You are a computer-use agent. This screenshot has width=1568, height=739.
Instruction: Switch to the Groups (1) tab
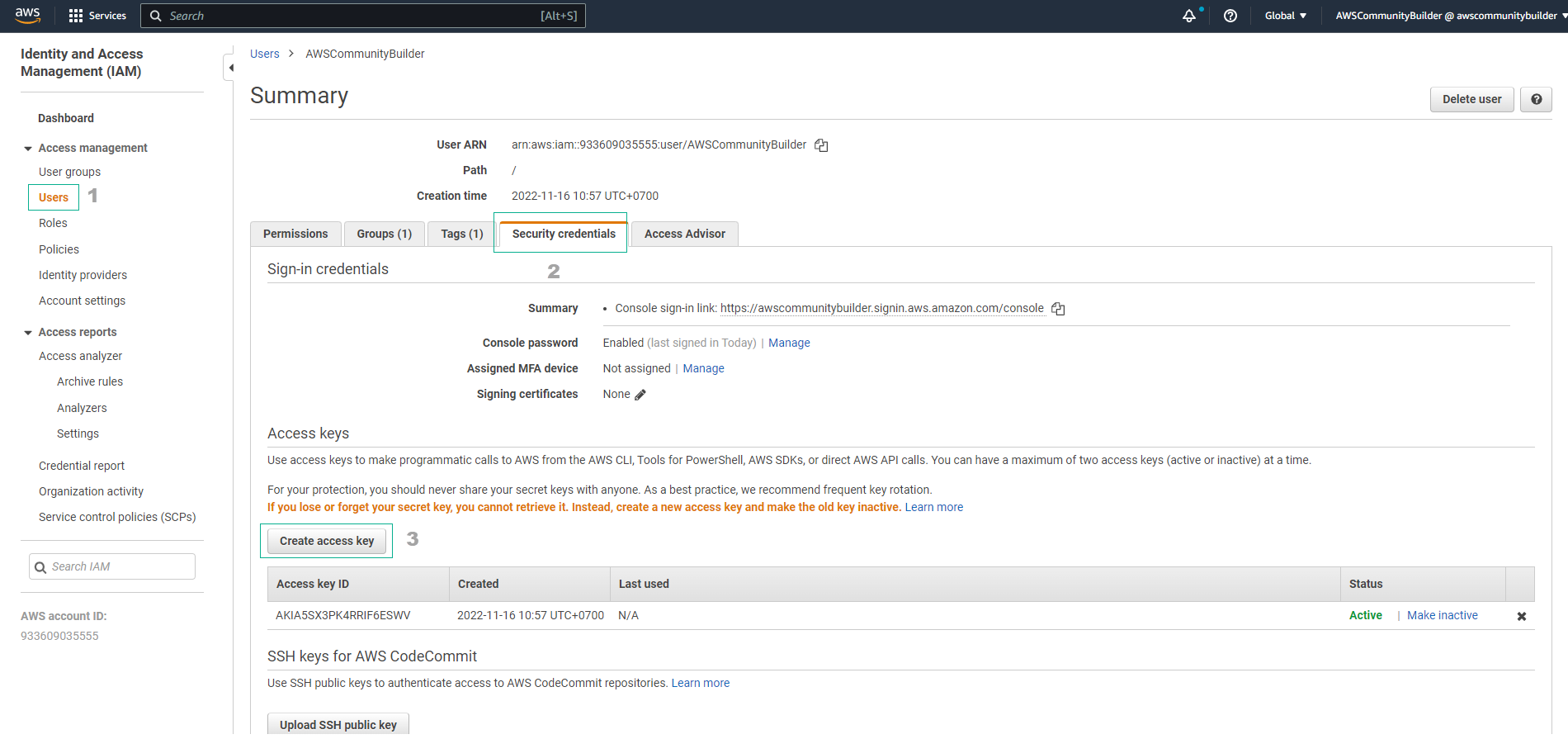pos(385,234)
